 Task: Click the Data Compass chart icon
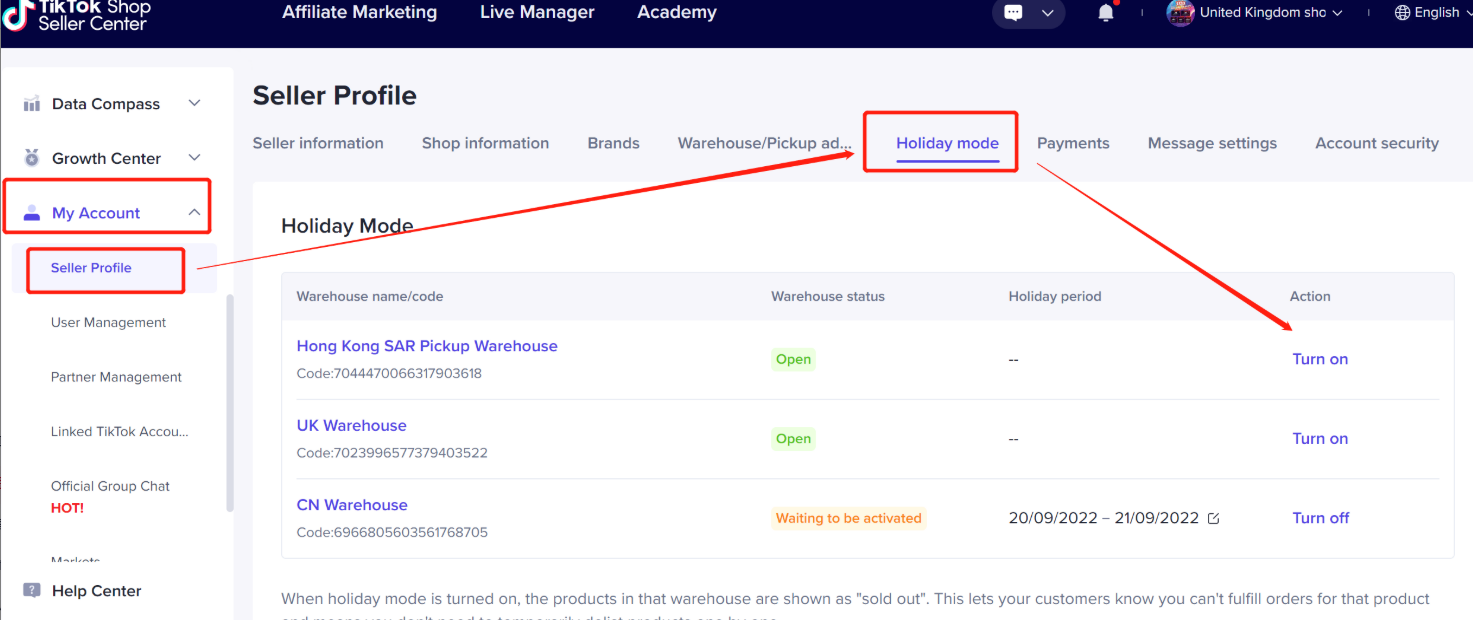click(x=32, y=104)
